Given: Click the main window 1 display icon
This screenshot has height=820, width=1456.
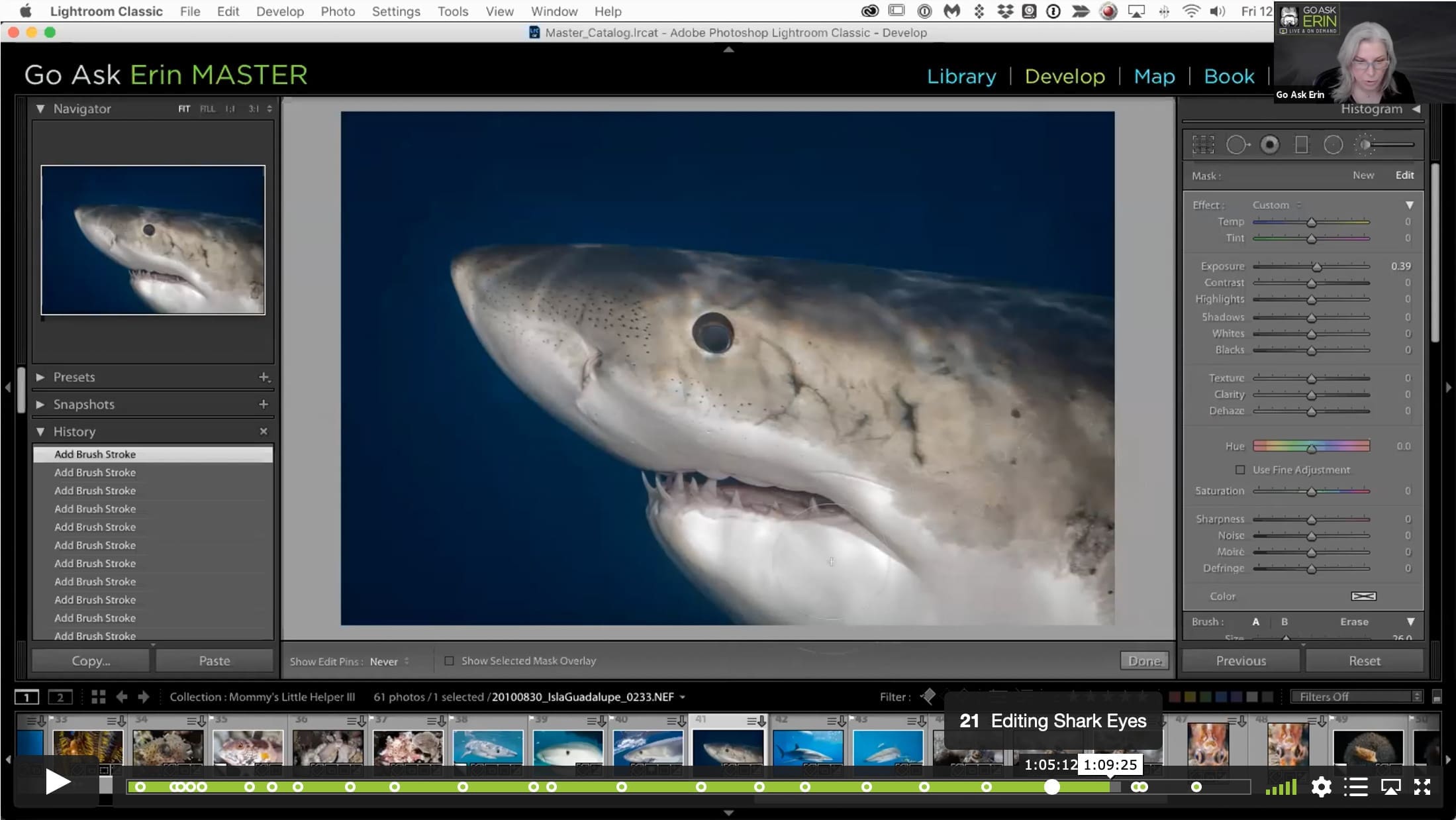Looking at the screenshot, I should 26,697.
